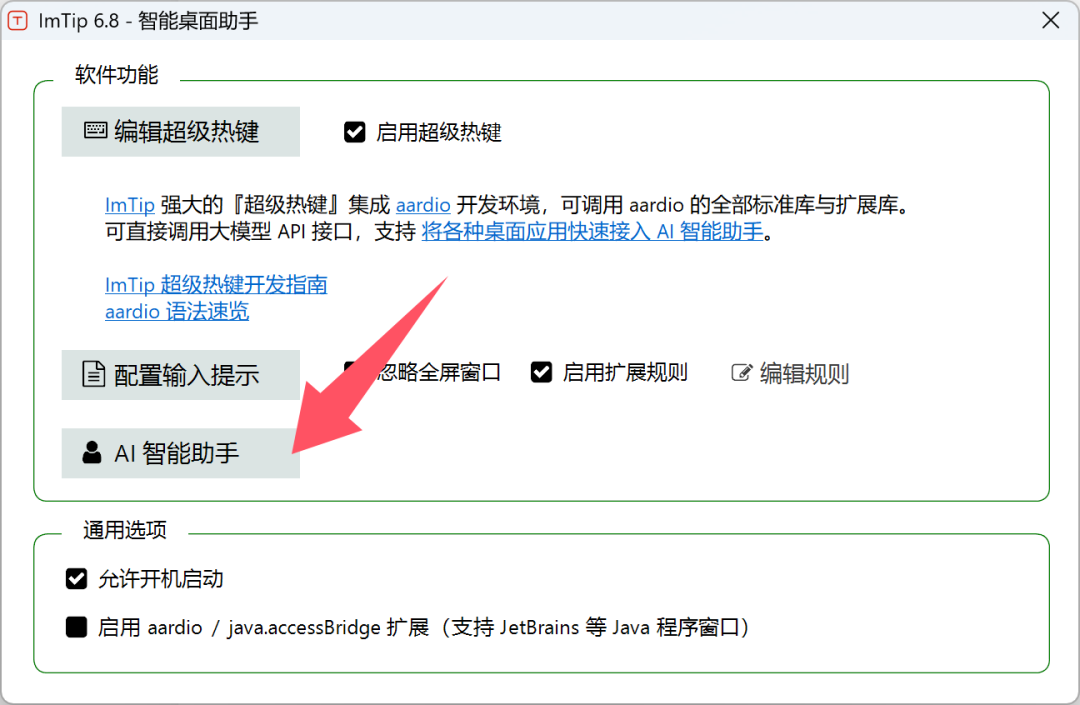Open the aardio hyperlink in description
This screenshot has width=1080, height=705.
(423, 205)
